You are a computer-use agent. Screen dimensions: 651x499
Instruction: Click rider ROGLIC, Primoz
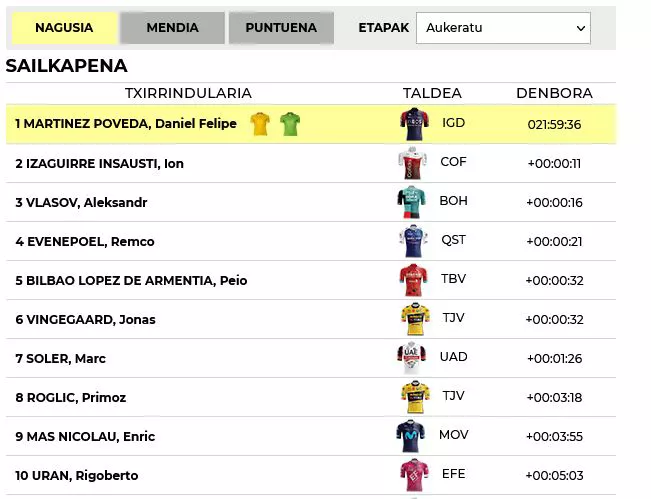click(x=71, y=397)
